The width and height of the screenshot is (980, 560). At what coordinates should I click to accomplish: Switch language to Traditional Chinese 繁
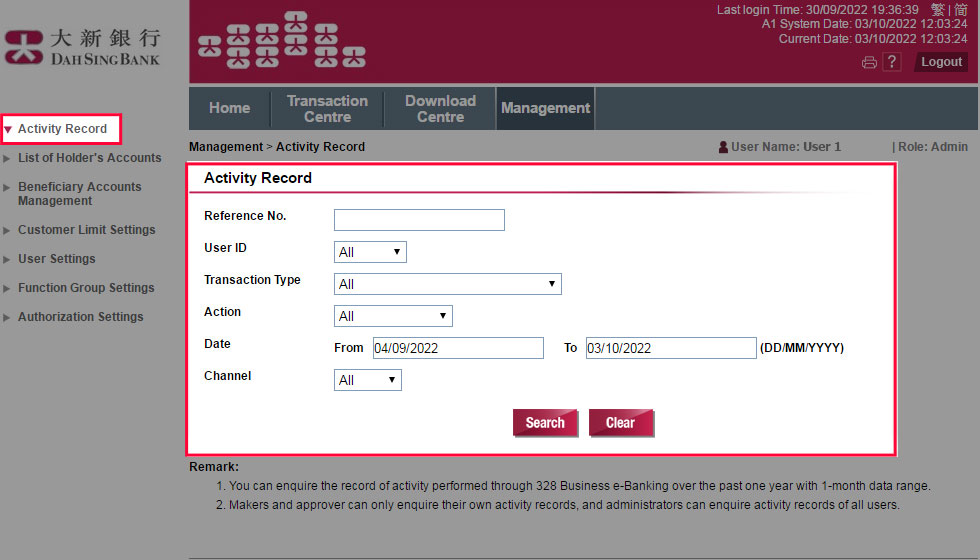click(938, 9)
